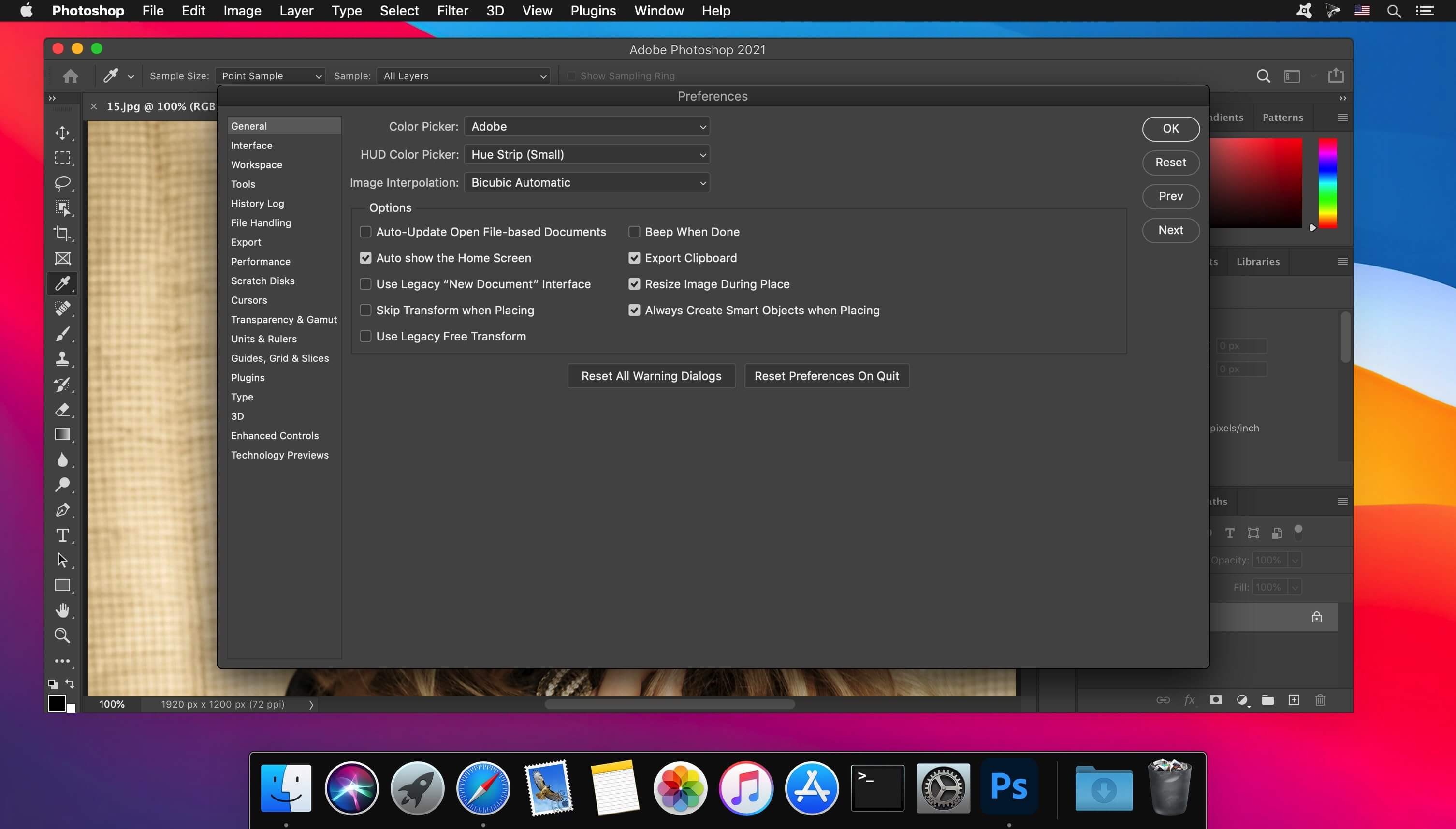Enable Use Legacy Free Transform
This screenshot has height=829, width=1456.
(365, 335)
